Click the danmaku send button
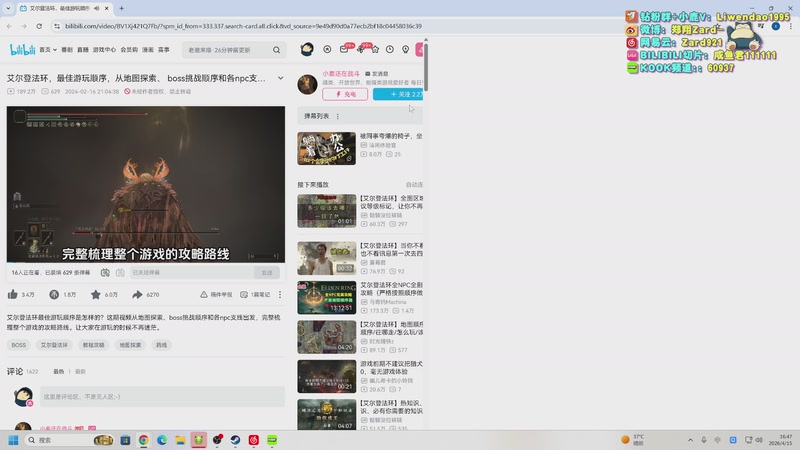This screenshot has width=800, height=450. coord(267,273)
